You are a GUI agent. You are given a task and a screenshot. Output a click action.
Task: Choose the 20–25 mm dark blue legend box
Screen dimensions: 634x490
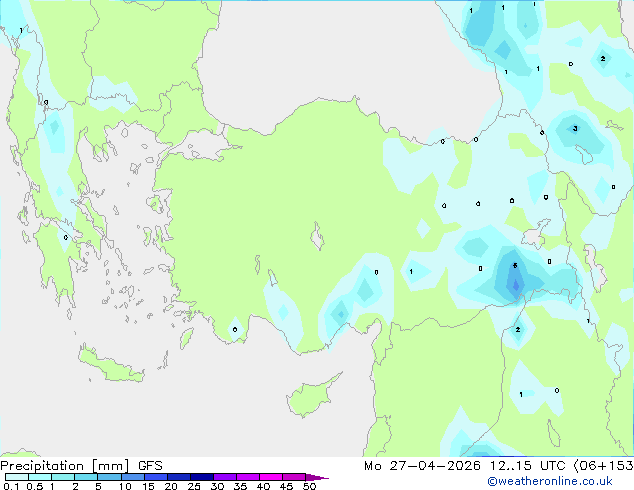(178, 477)
